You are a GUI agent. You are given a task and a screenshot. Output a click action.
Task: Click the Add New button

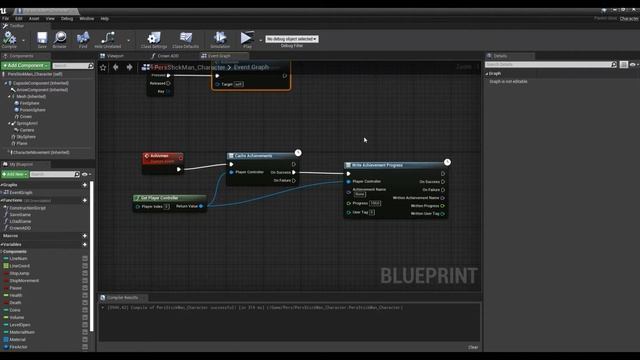pos(15,174)
